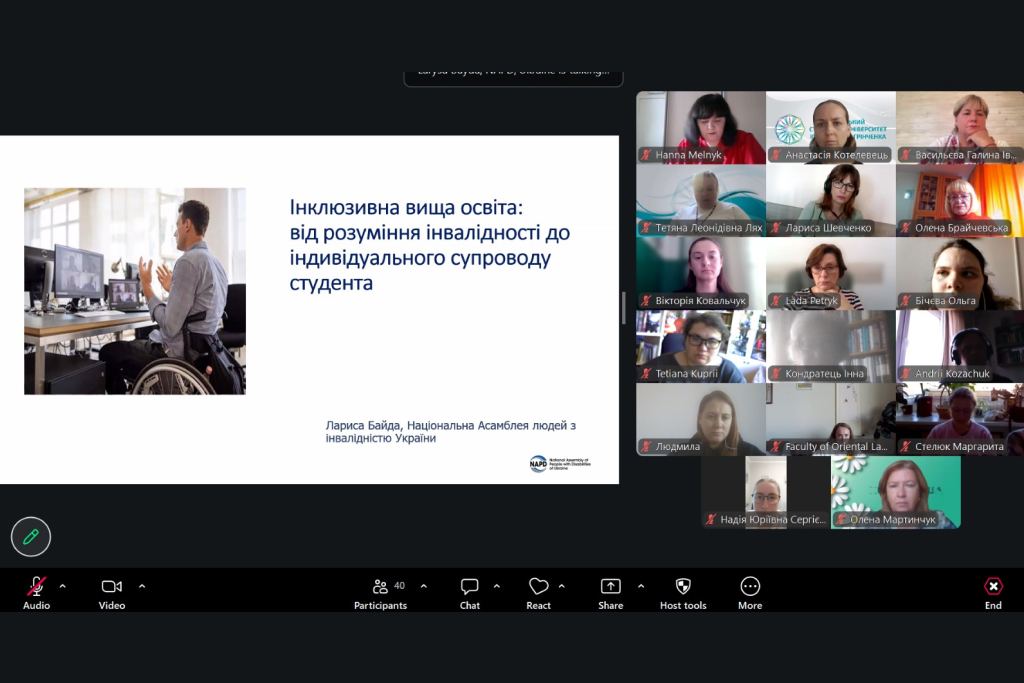The height and width of the screenshot is (683, 1024).
Task: Select Людмила video tile
Action: coord(701,419)
